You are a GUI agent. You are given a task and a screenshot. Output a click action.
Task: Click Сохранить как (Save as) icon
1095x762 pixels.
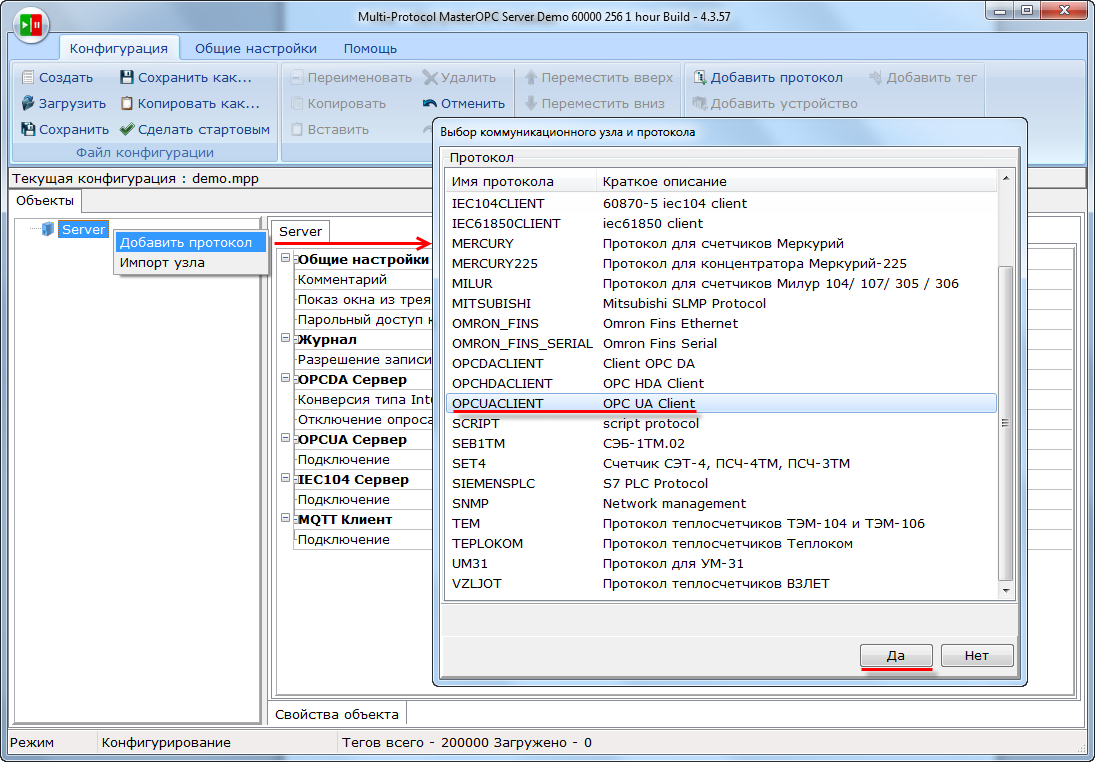(127, 77)
